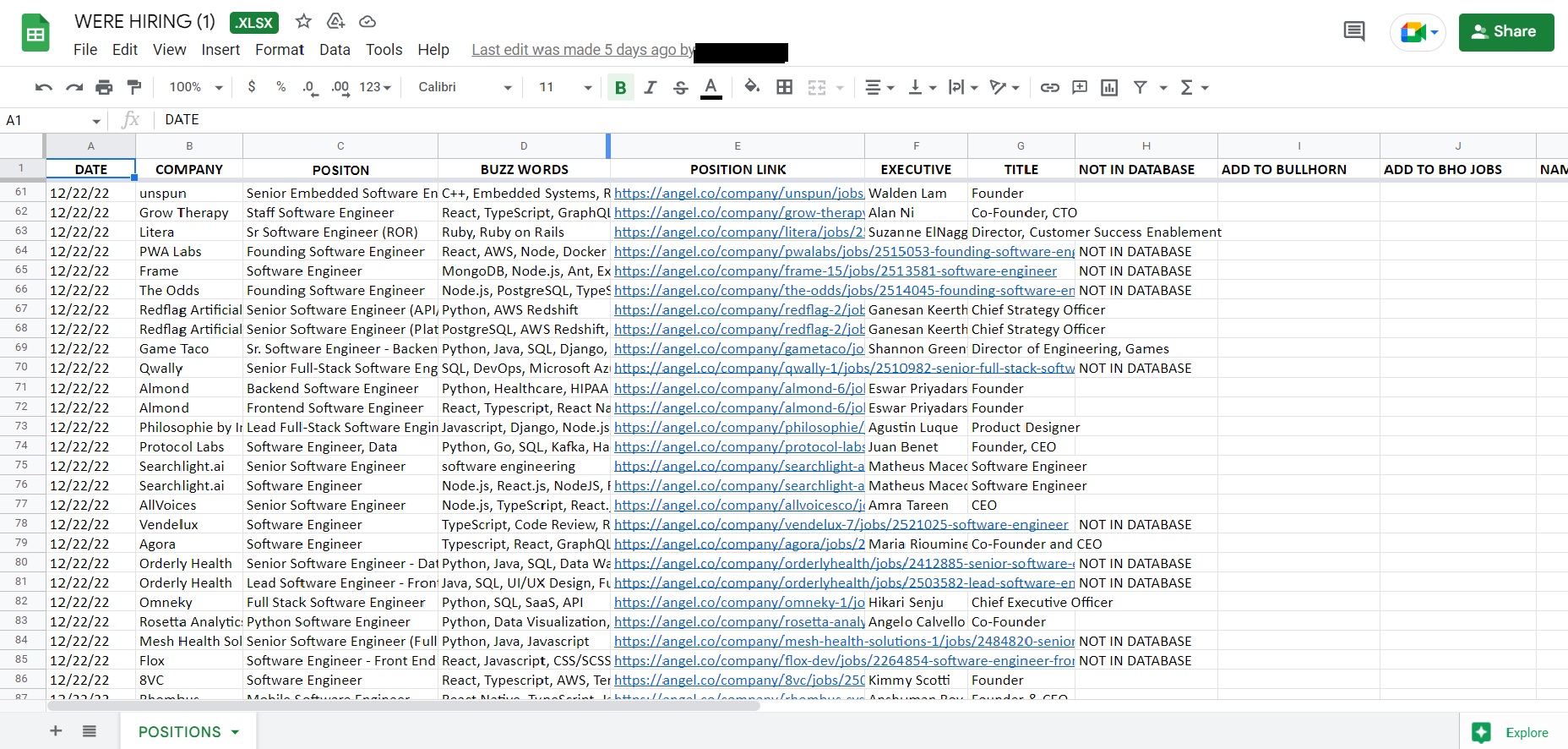This screenshot has width=1568, height=749.
Task: Toggle bold formatting
Action: (x=620, y=87)
